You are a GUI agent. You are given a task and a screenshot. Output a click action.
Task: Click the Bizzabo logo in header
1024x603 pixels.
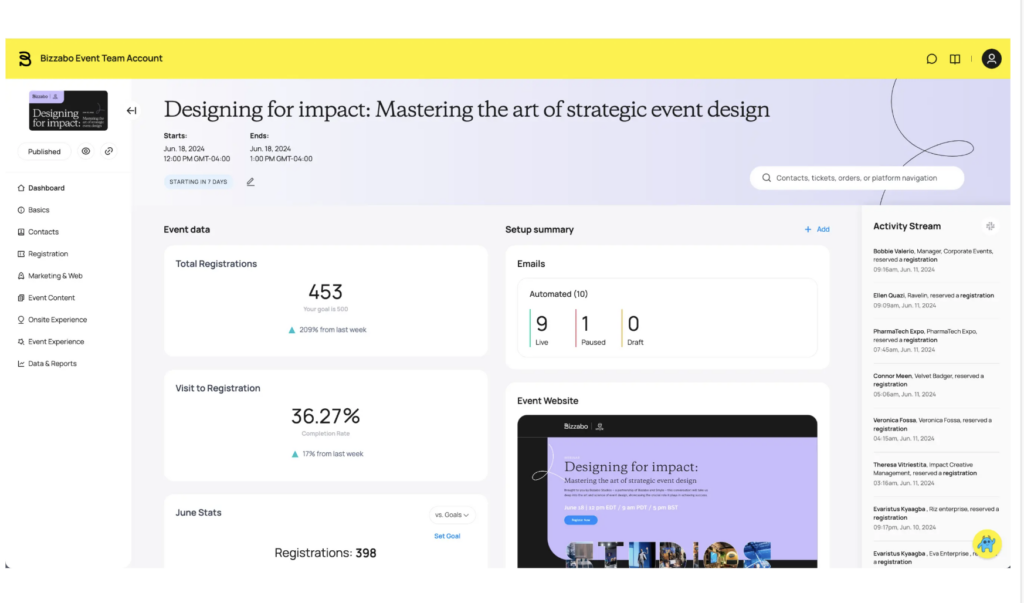25,59
